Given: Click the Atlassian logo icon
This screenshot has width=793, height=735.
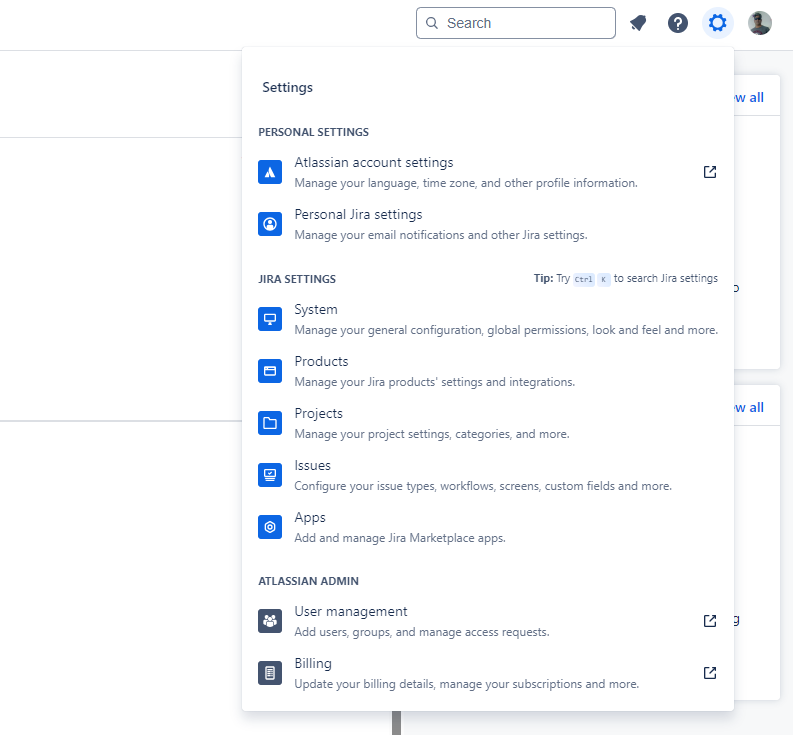Looking at the screenshot, I should (270, 172).
